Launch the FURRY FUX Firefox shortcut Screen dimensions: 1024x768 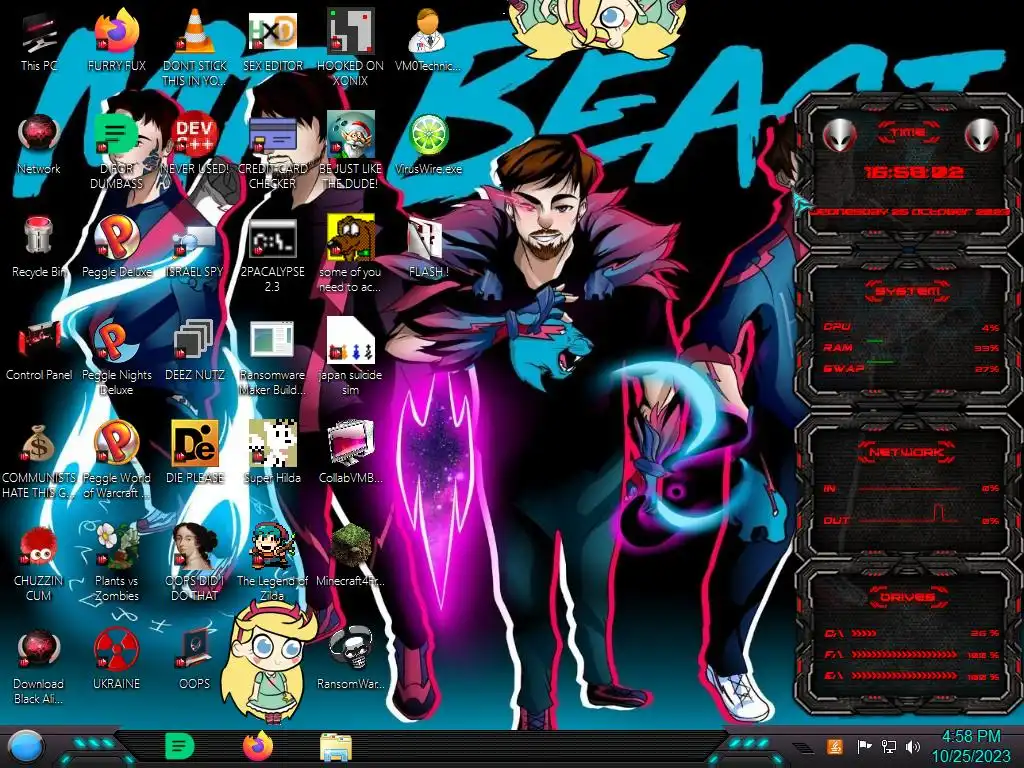(x=117, y=40)
